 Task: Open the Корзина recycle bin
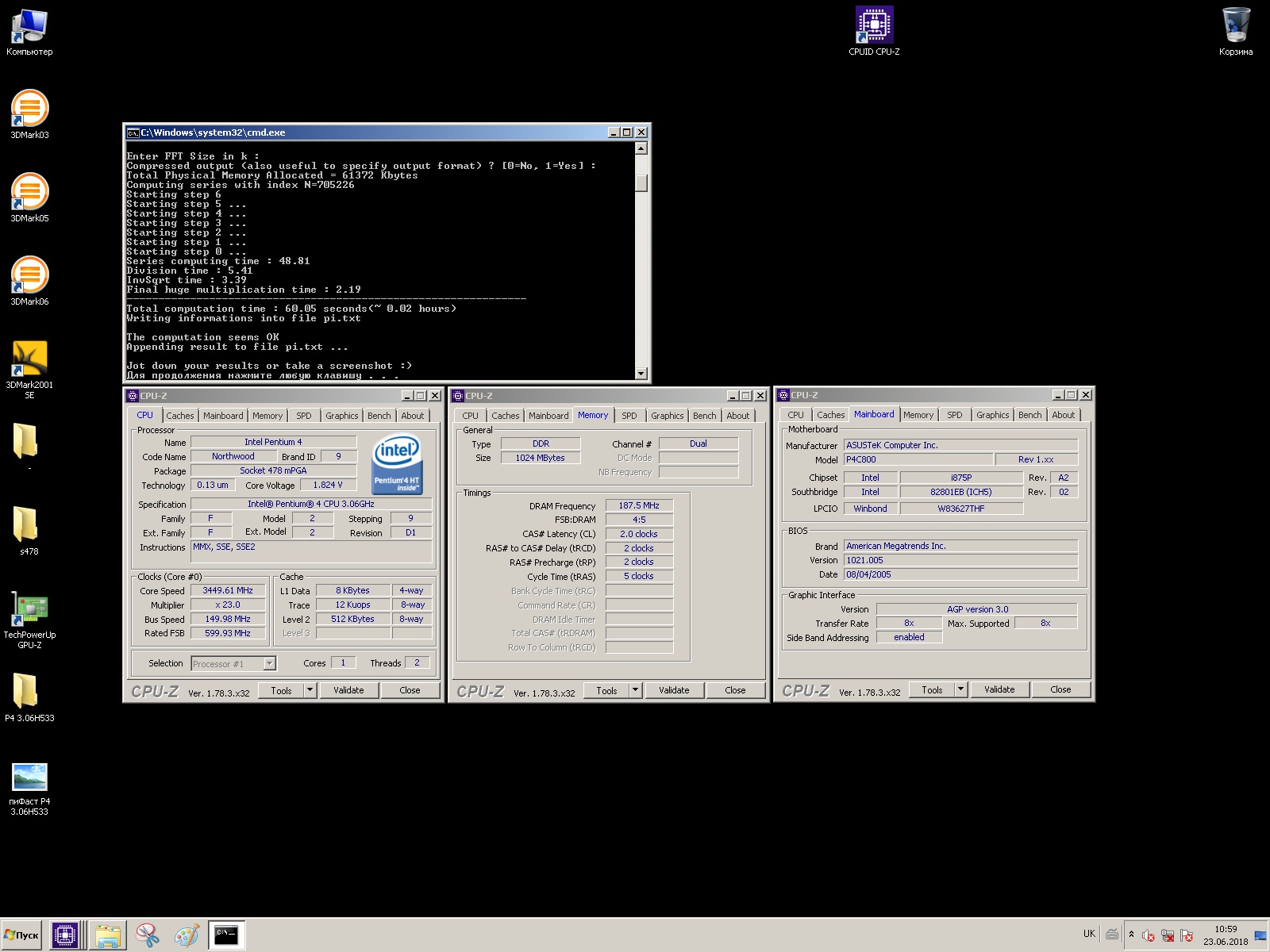coord(1236,32)
